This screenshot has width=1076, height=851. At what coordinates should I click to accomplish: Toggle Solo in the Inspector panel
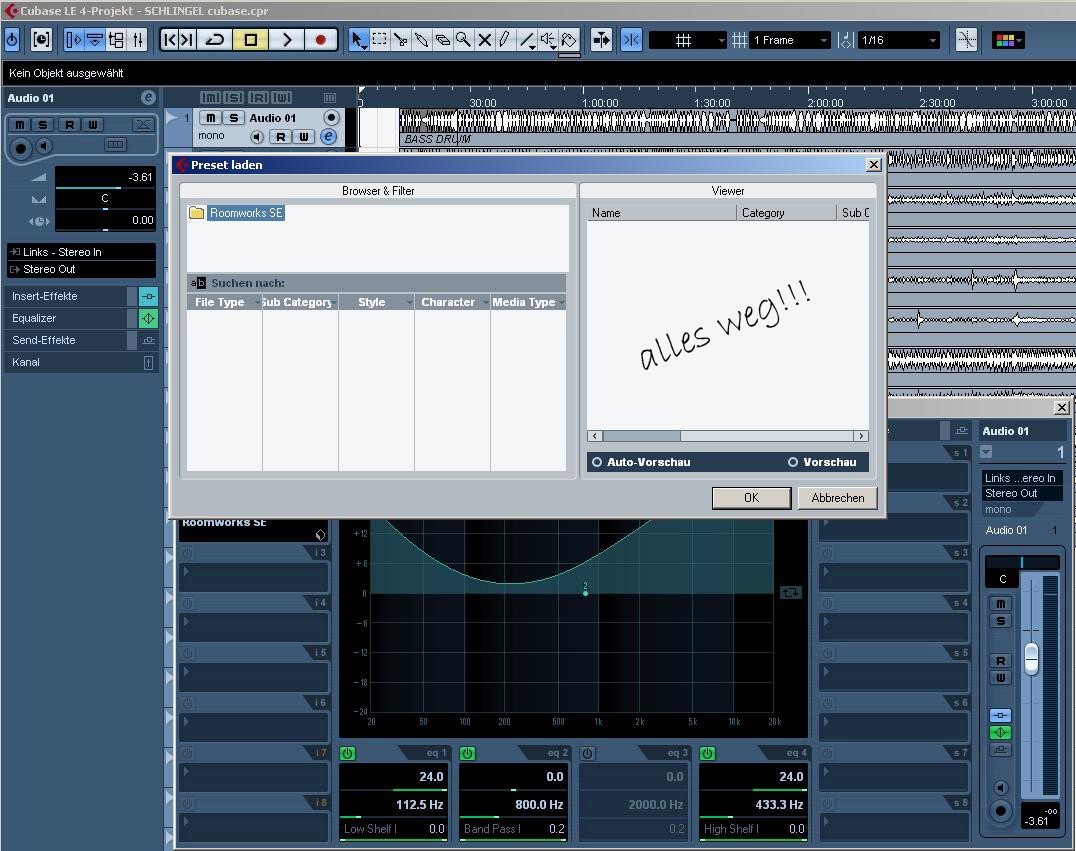click(43, 124)
